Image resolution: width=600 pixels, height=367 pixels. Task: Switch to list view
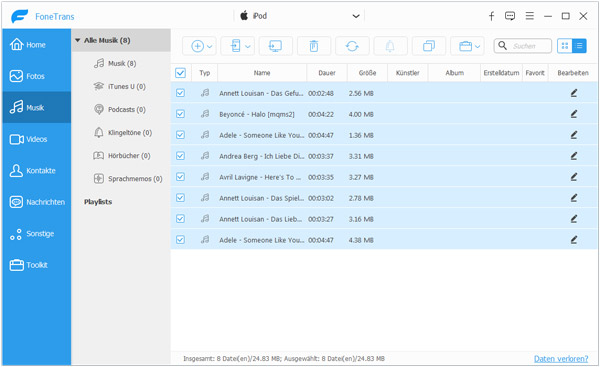coord(579,46)
